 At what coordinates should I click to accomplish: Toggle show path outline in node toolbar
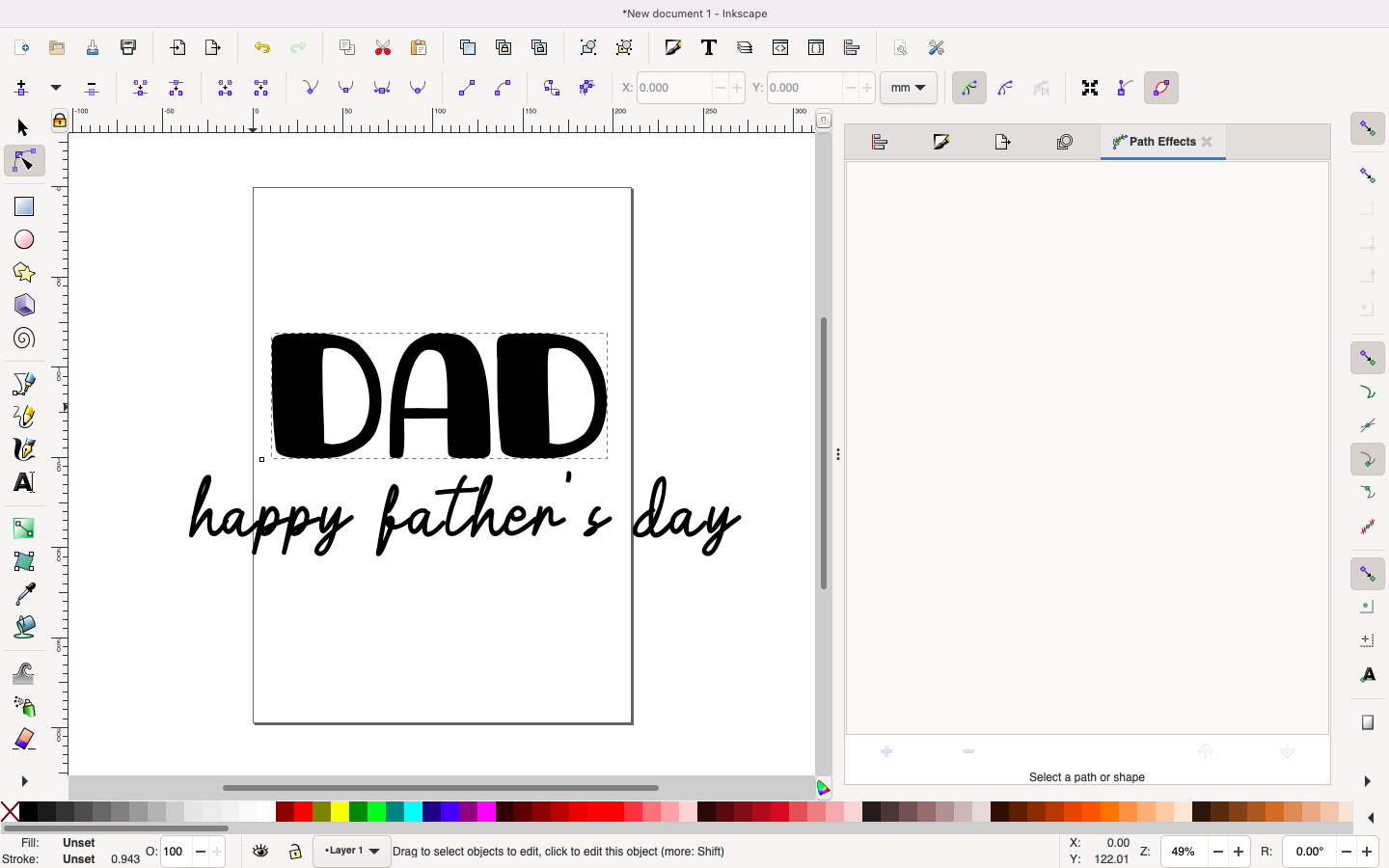click(1161, 88)
